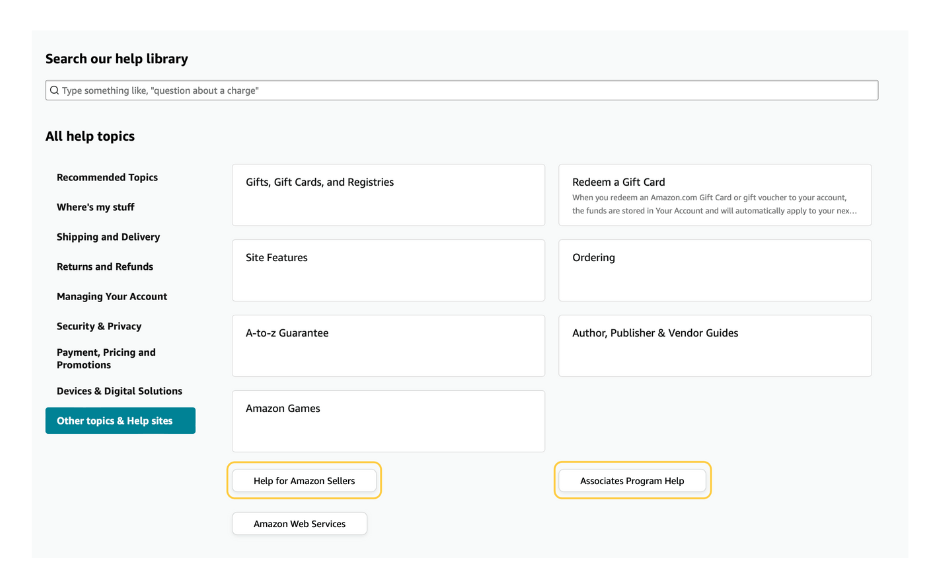Open Author, Publisher & Vendor Guides card

(715, 346)
